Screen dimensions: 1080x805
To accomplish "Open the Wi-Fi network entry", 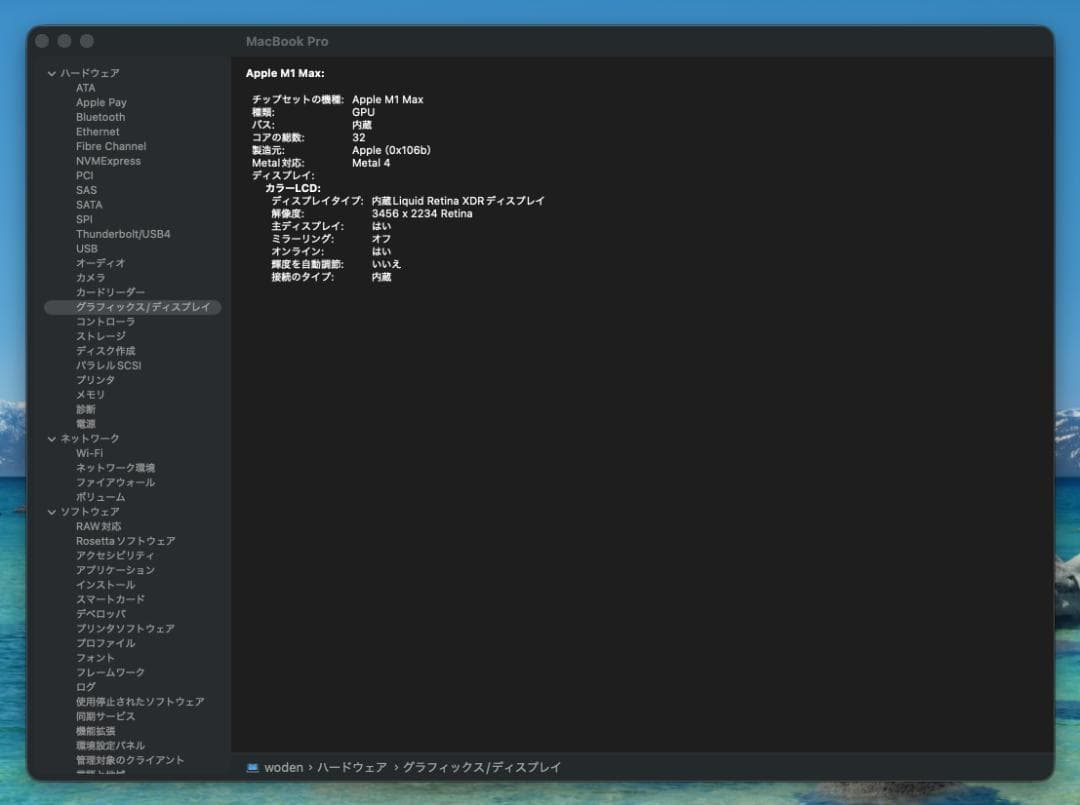I will click(89, 453).
